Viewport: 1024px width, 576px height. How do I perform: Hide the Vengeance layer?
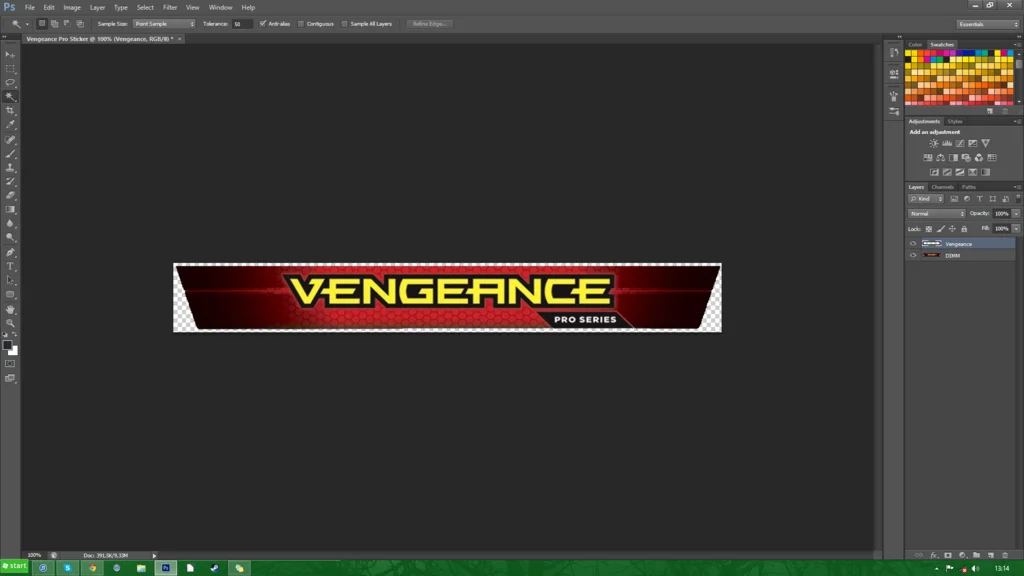coord(913,244)
